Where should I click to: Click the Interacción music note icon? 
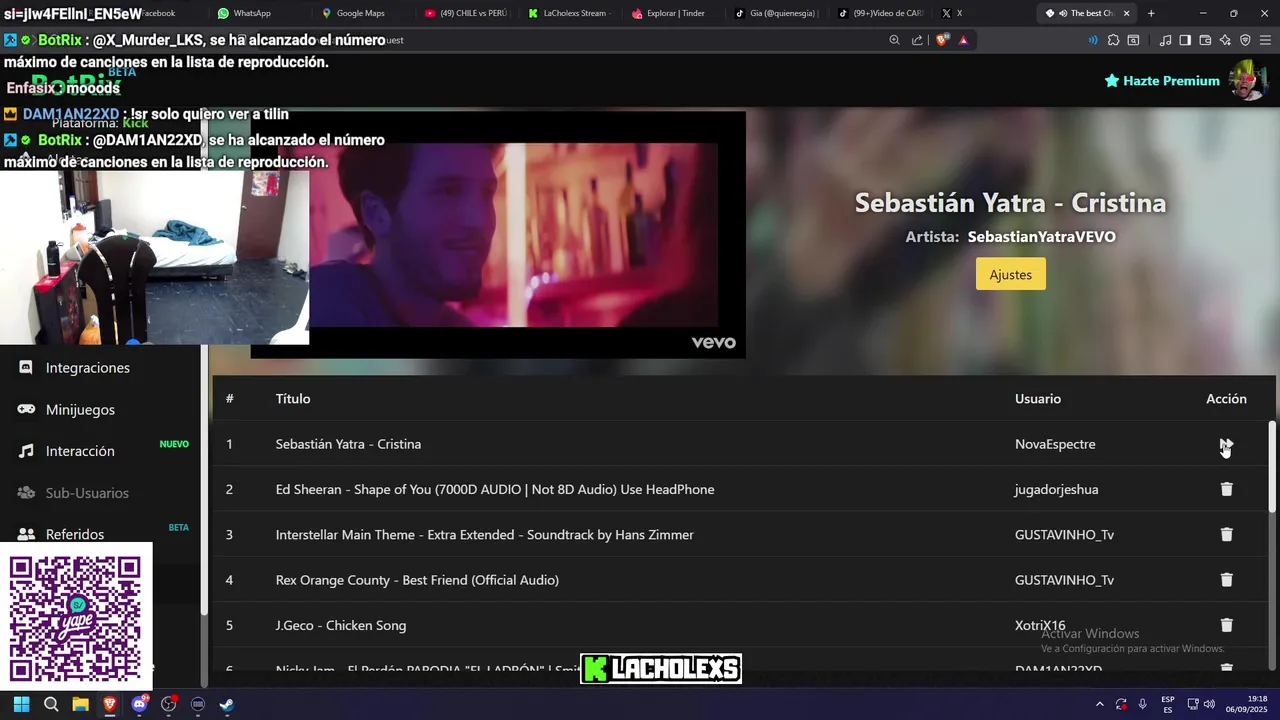click(26, 451)
